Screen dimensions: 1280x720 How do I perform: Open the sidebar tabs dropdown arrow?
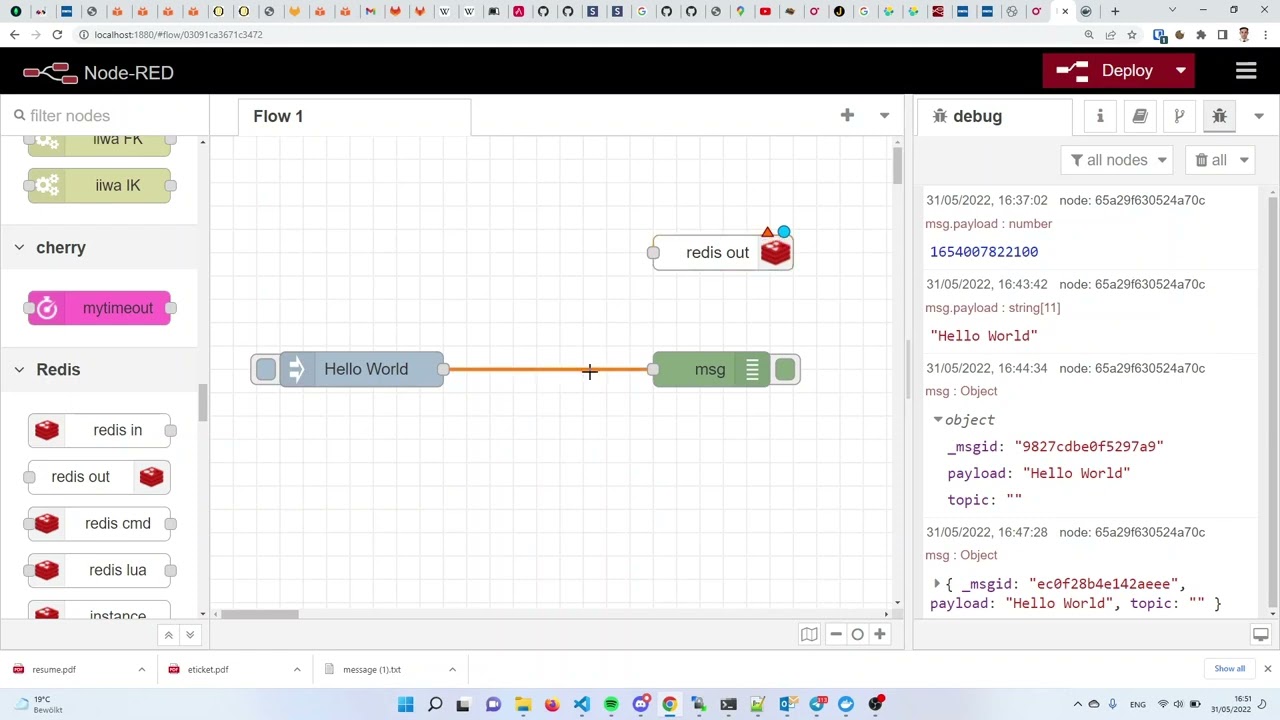[1259, 116]
